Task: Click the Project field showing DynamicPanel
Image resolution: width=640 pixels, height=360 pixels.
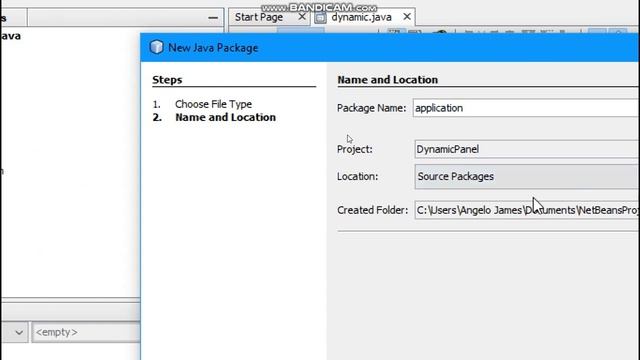Action: tap(527, 149)
